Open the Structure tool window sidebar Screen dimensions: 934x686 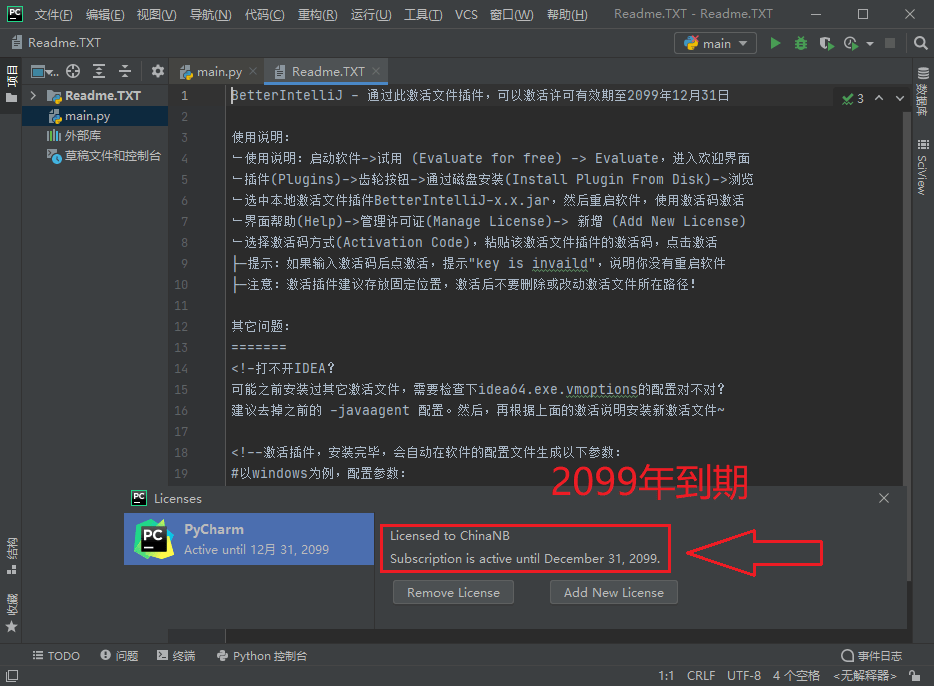pos(11,556)
